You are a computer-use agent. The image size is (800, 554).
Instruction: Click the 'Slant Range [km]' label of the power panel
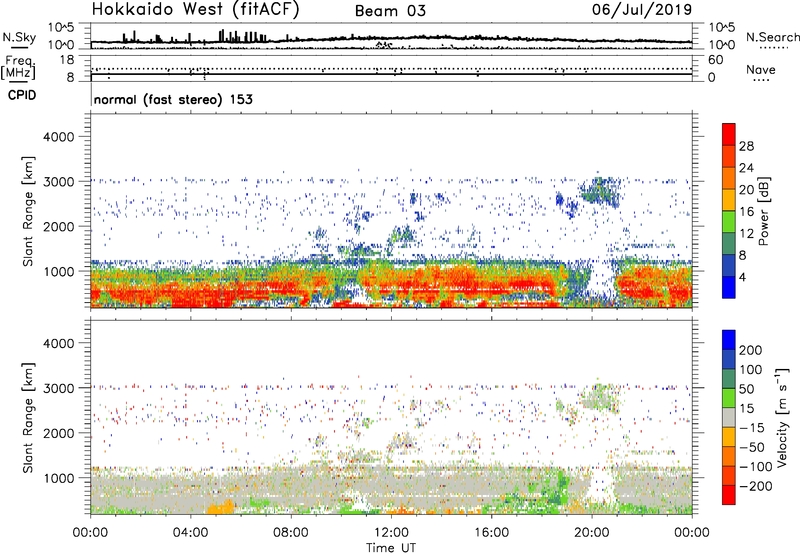(x=28, y=211)
